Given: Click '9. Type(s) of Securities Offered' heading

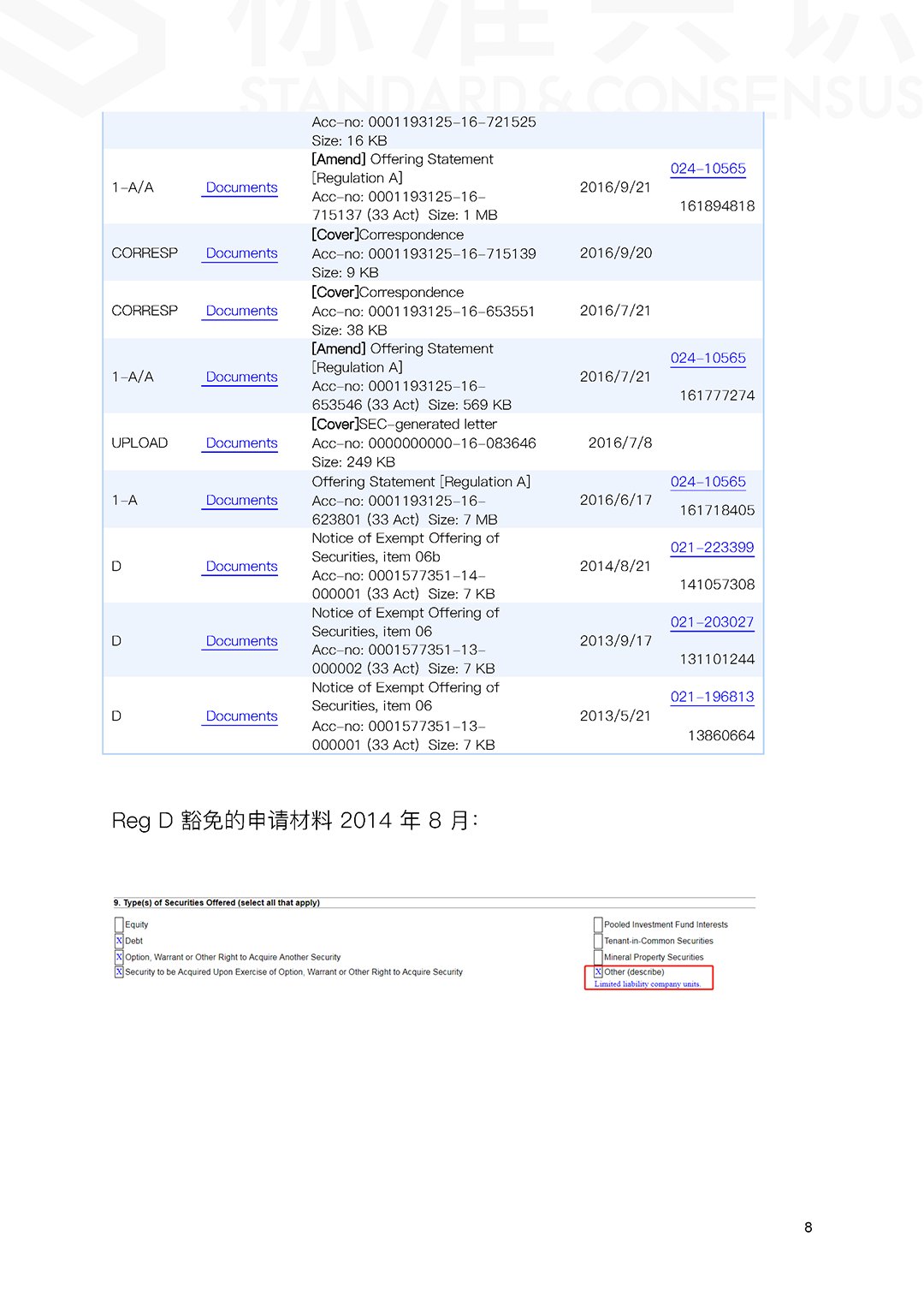Looking at the screenshot, I should (216, 903).
